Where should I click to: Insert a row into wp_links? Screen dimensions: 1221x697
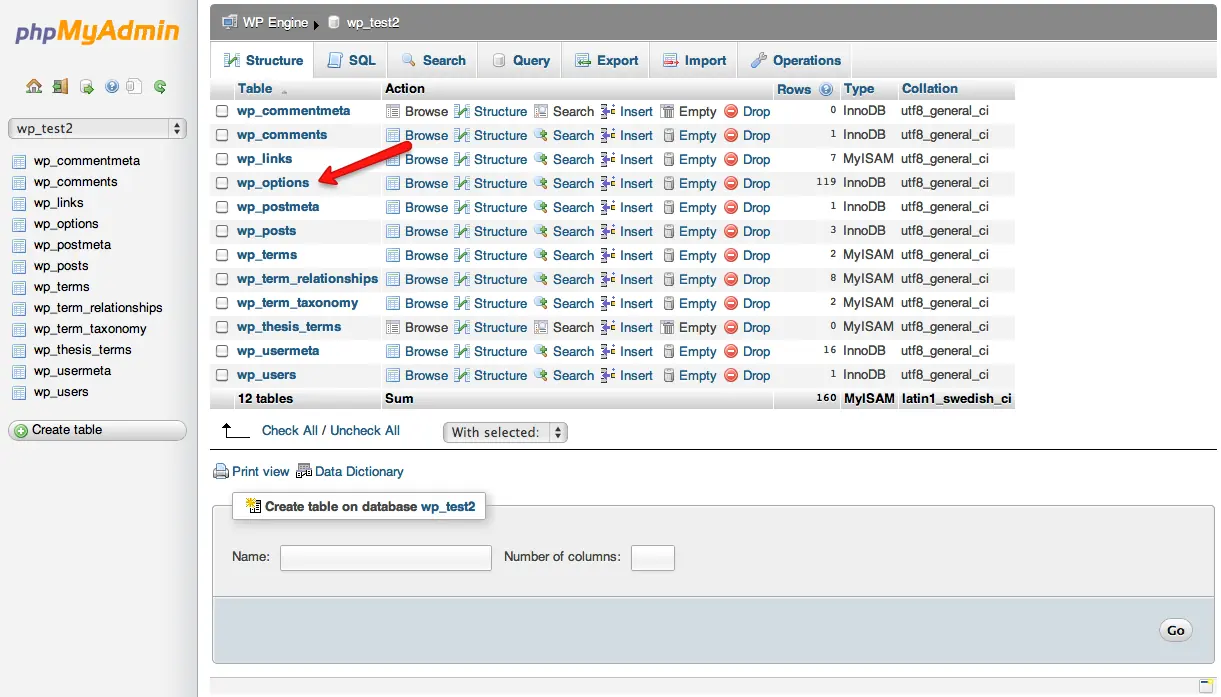coord(627,159)
